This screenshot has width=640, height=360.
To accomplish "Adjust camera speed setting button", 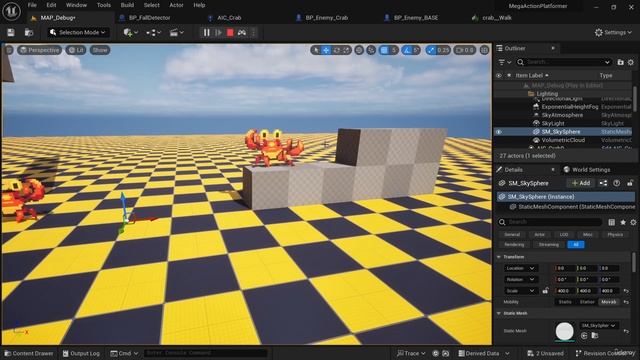I will (x=464, y=50).
